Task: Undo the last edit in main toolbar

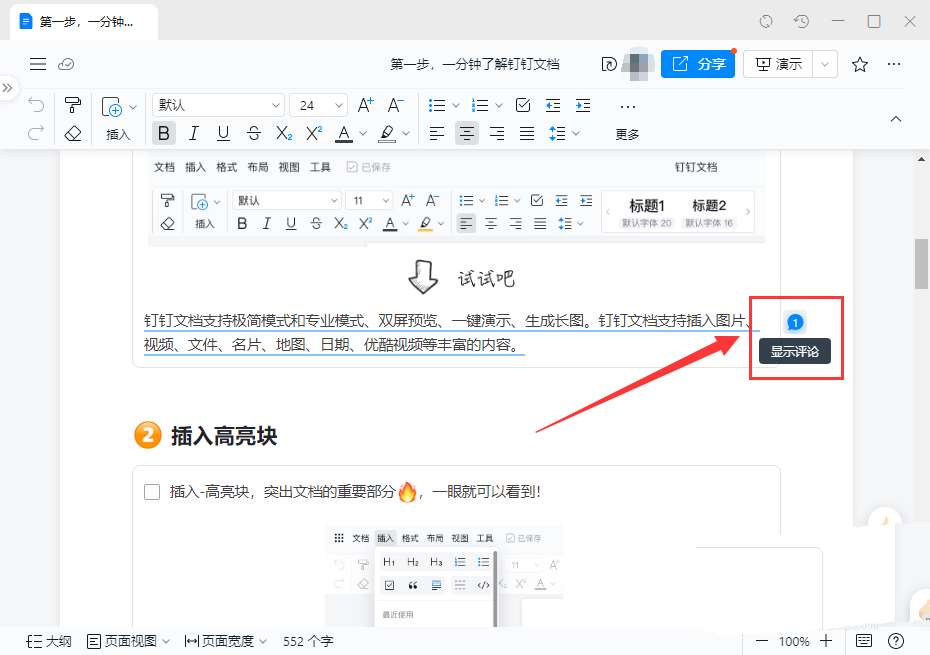Action: click(36, 106)
